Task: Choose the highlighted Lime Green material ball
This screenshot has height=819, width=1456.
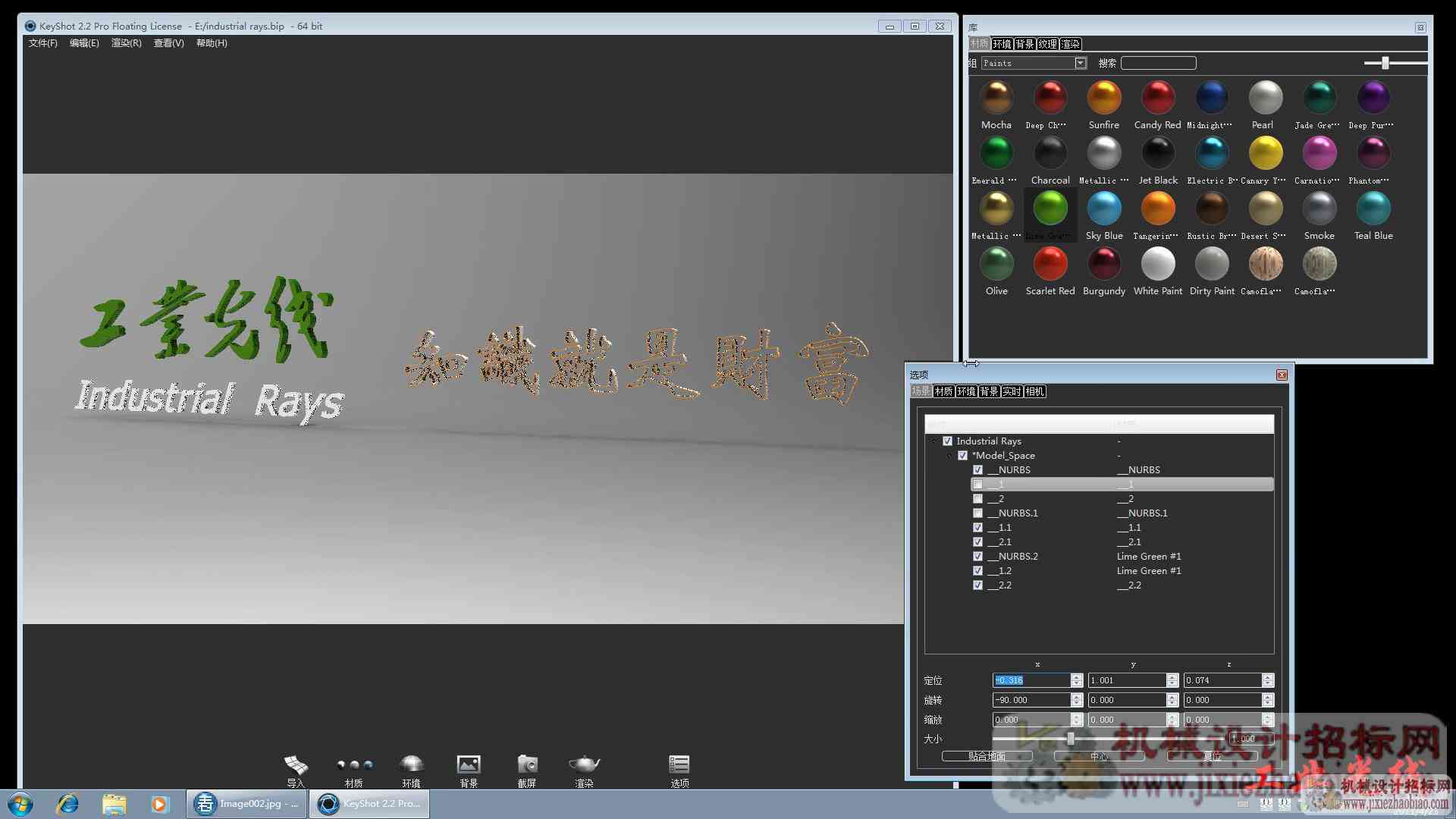Action: tap(1050, 209)
